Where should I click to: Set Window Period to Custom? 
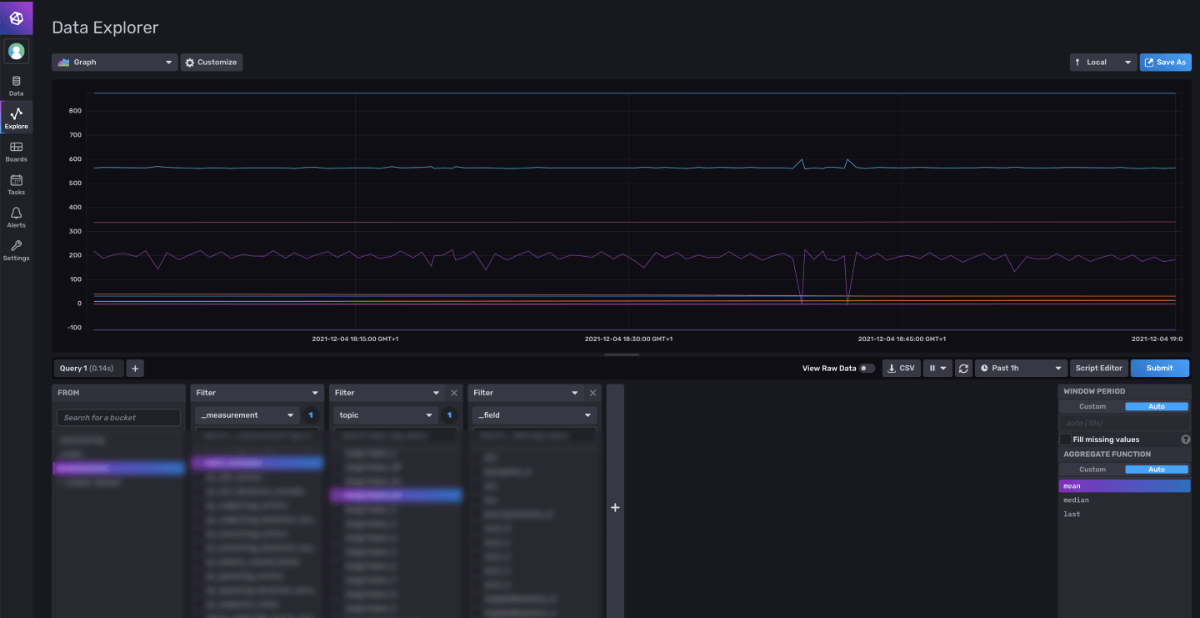pyautogui.click(x=1094, y=406)
